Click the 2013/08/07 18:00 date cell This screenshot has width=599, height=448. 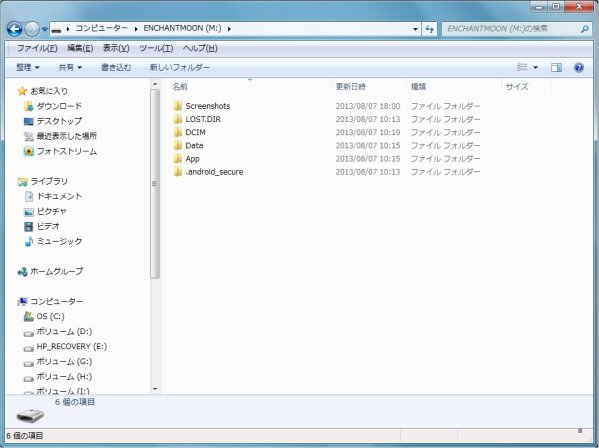368,106
